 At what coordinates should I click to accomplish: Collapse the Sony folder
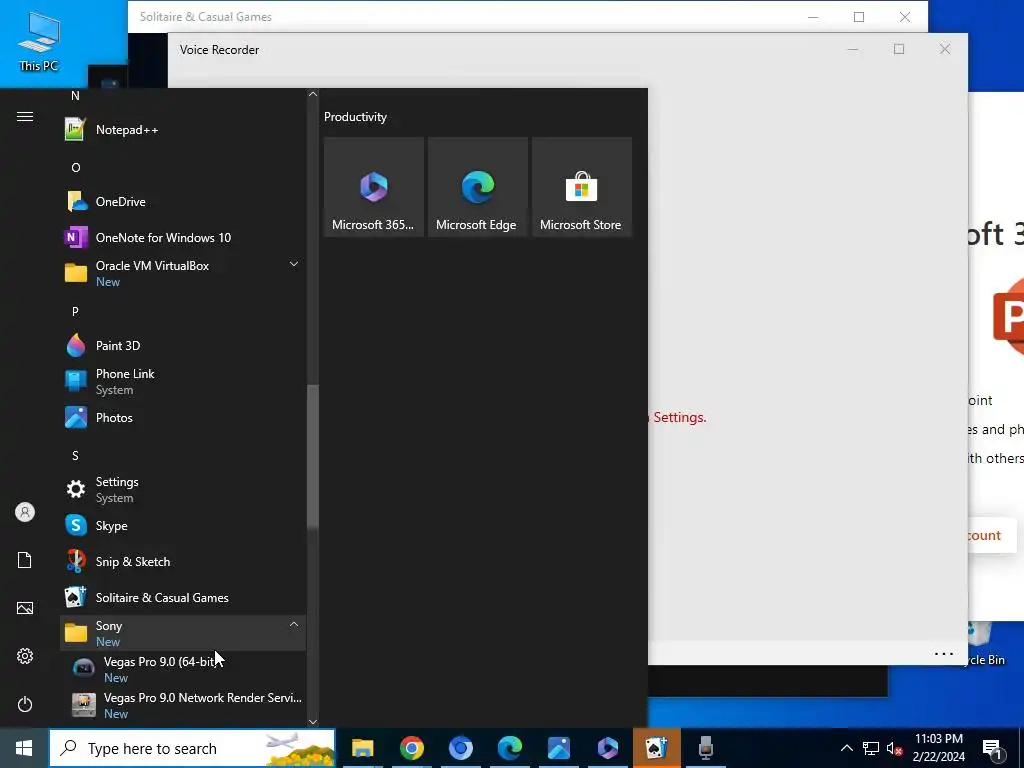pos(183,633)
